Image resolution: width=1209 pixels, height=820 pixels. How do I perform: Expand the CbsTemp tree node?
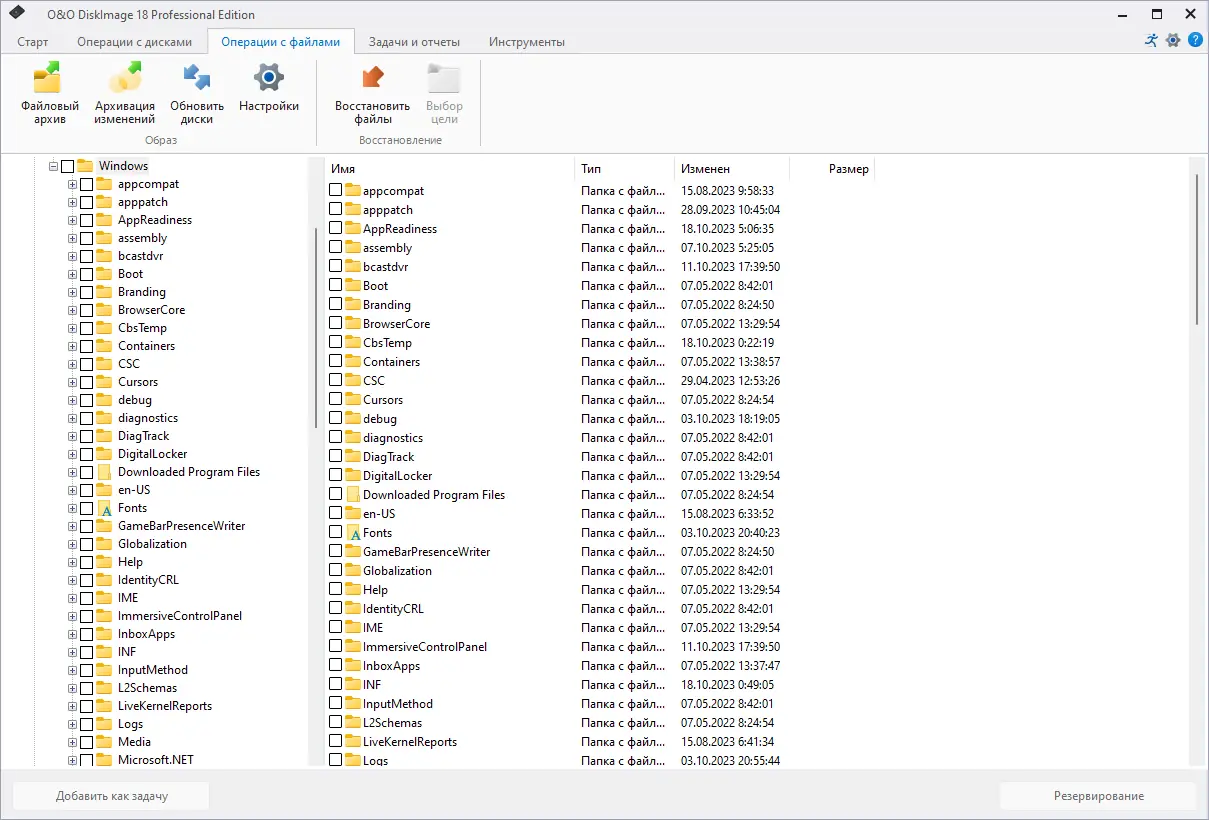[x=72, y=328]
